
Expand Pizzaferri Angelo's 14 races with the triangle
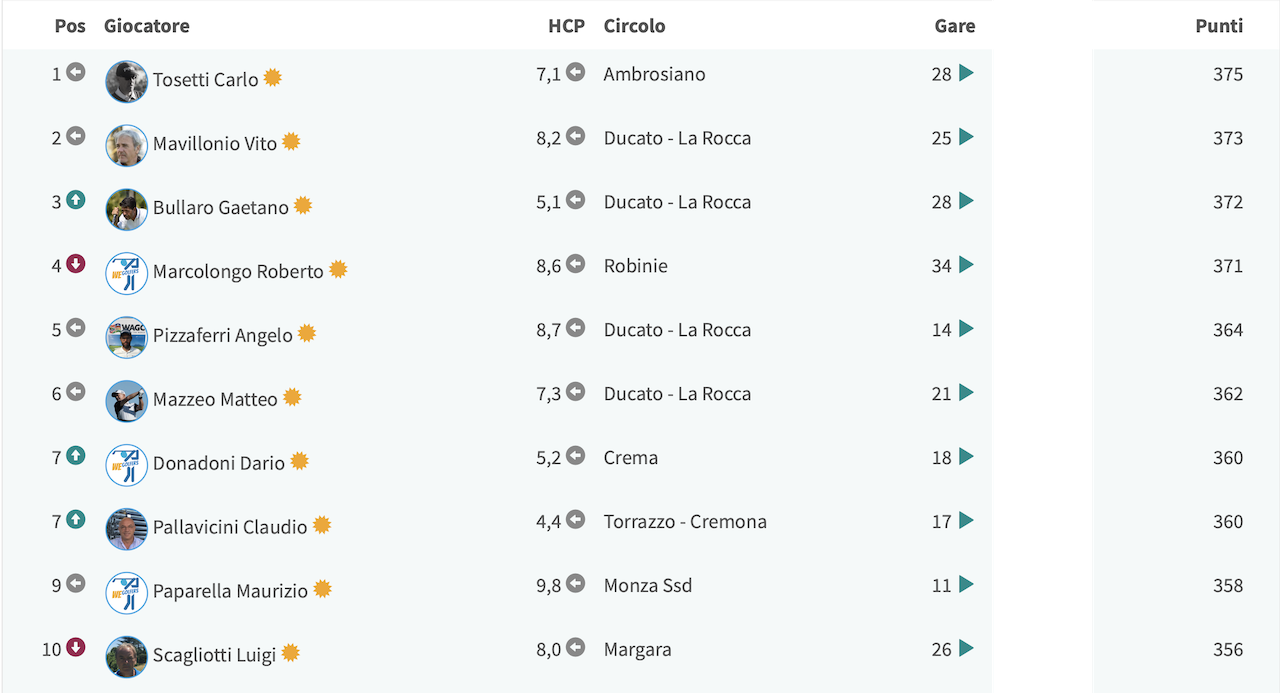coord(966,329)
